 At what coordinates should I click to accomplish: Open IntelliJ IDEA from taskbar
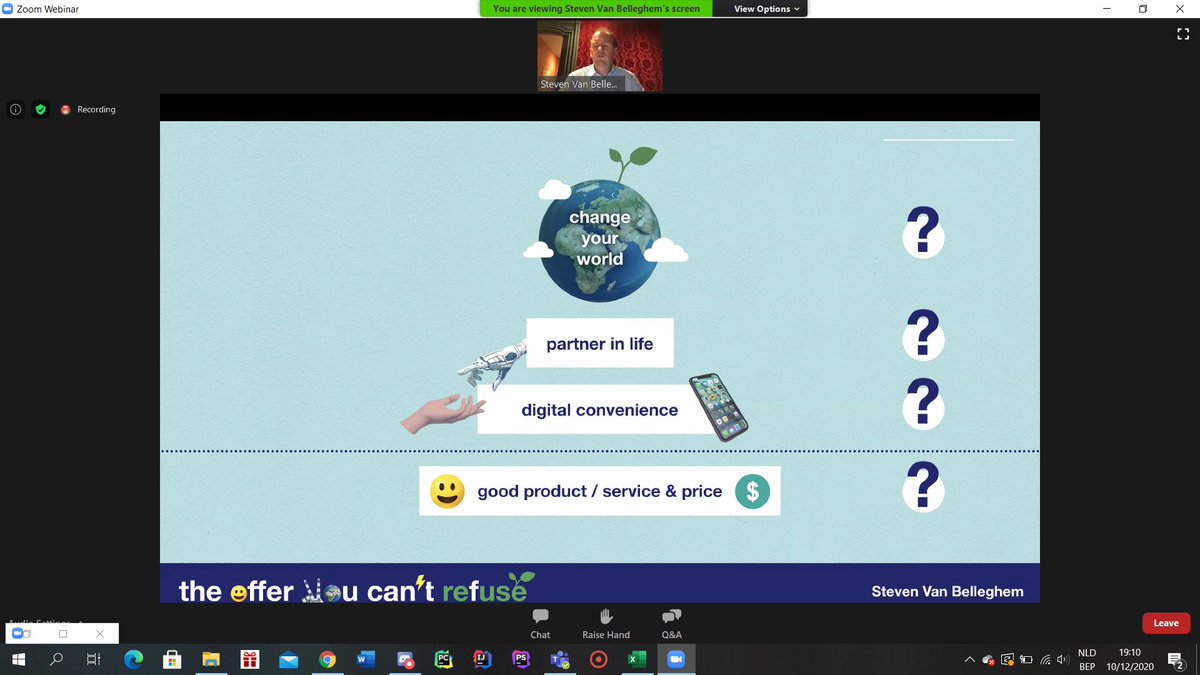coord(482,659)
